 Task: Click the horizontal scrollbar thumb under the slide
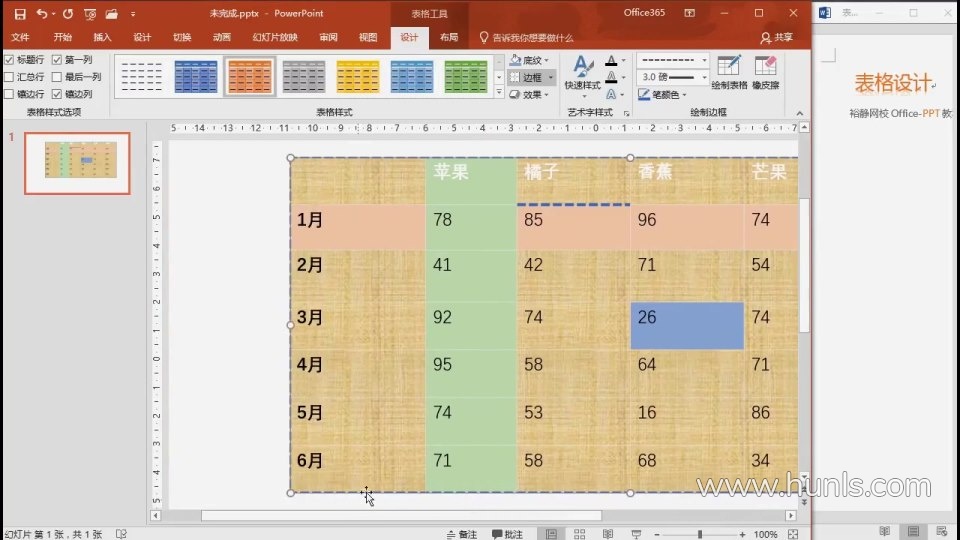click(401, 516)
